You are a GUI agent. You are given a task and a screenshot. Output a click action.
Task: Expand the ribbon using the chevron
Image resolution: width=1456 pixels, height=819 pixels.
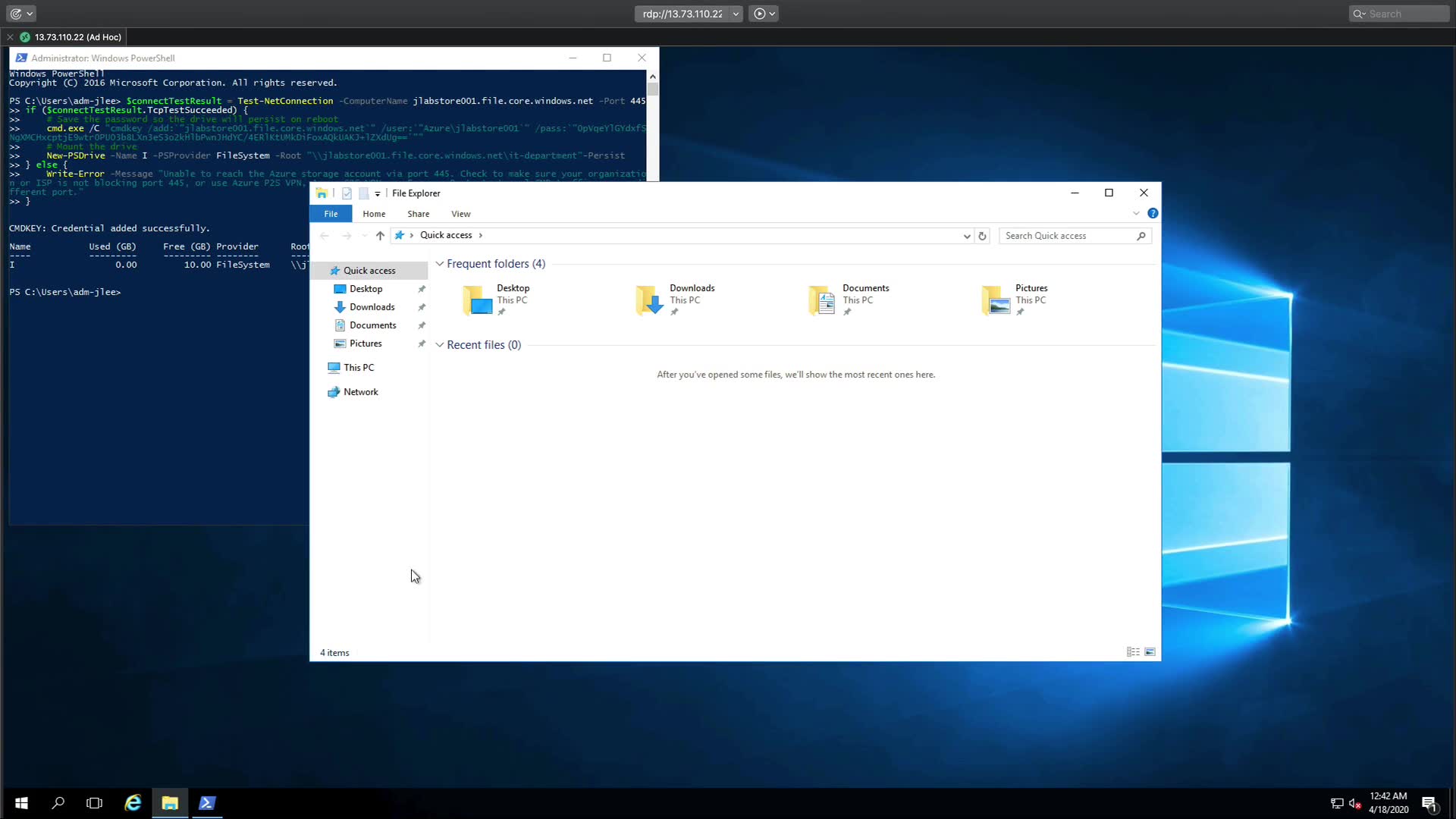[x=1136, y=214]
